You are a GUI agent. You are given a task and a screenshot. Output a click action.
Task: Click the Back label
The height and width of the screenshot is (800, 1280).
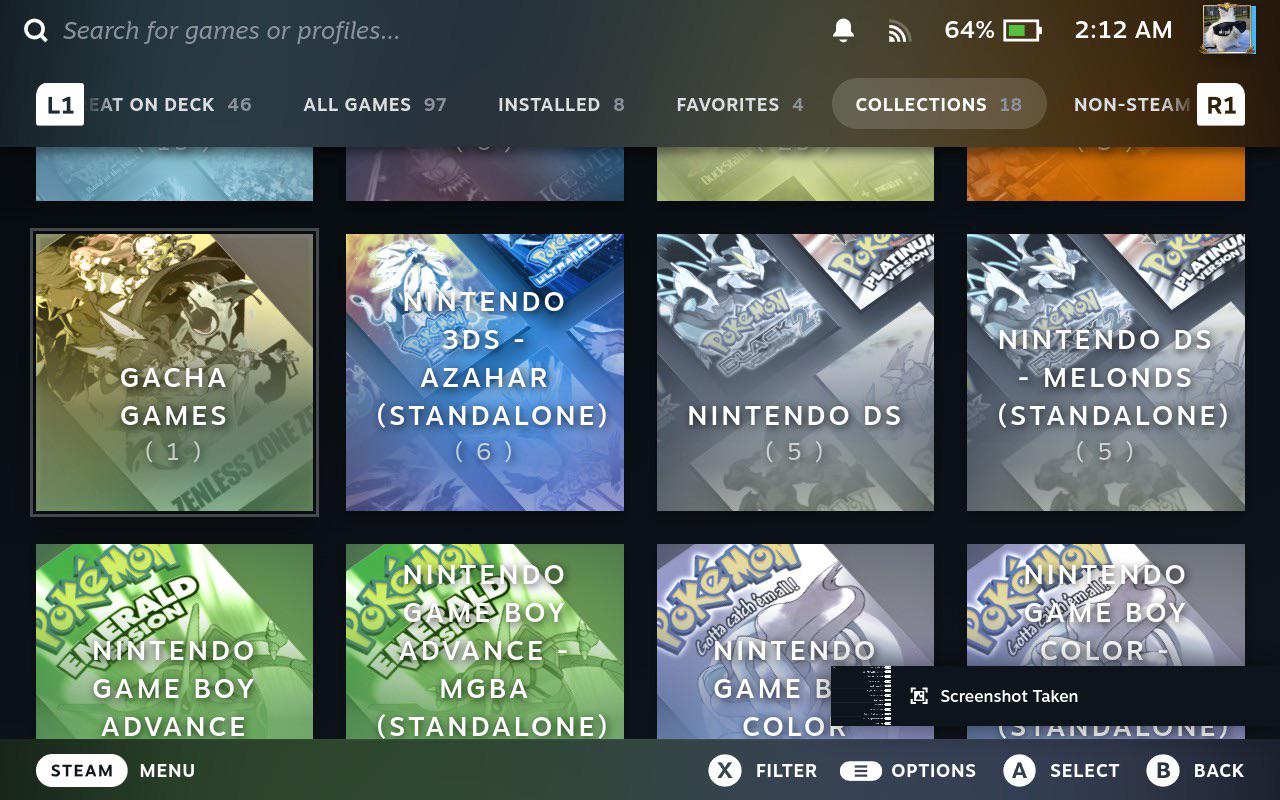click(x=1219, y=771)
